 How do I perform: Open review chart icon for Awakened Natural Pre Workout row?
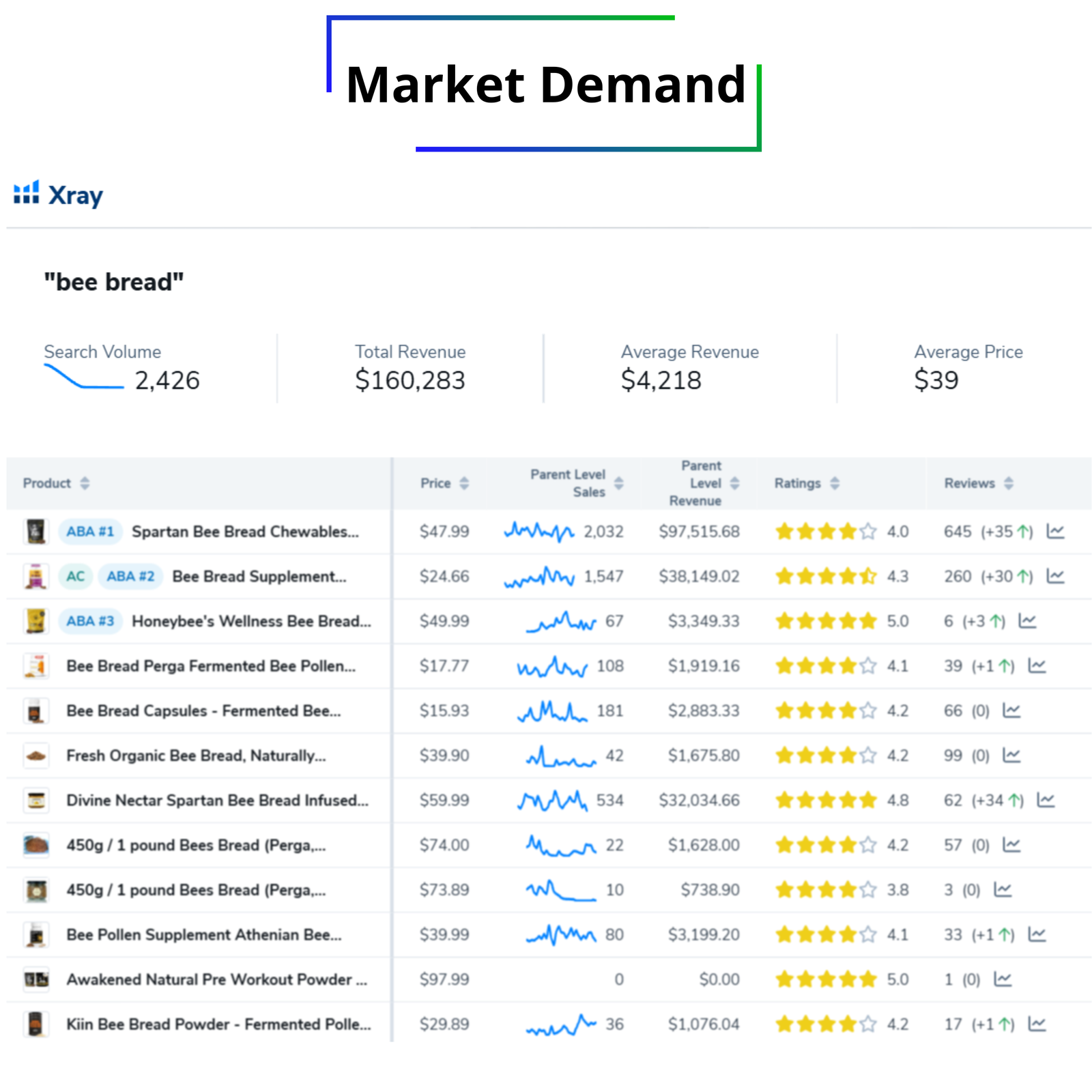pyautogui.click(x=1003, y=979)
